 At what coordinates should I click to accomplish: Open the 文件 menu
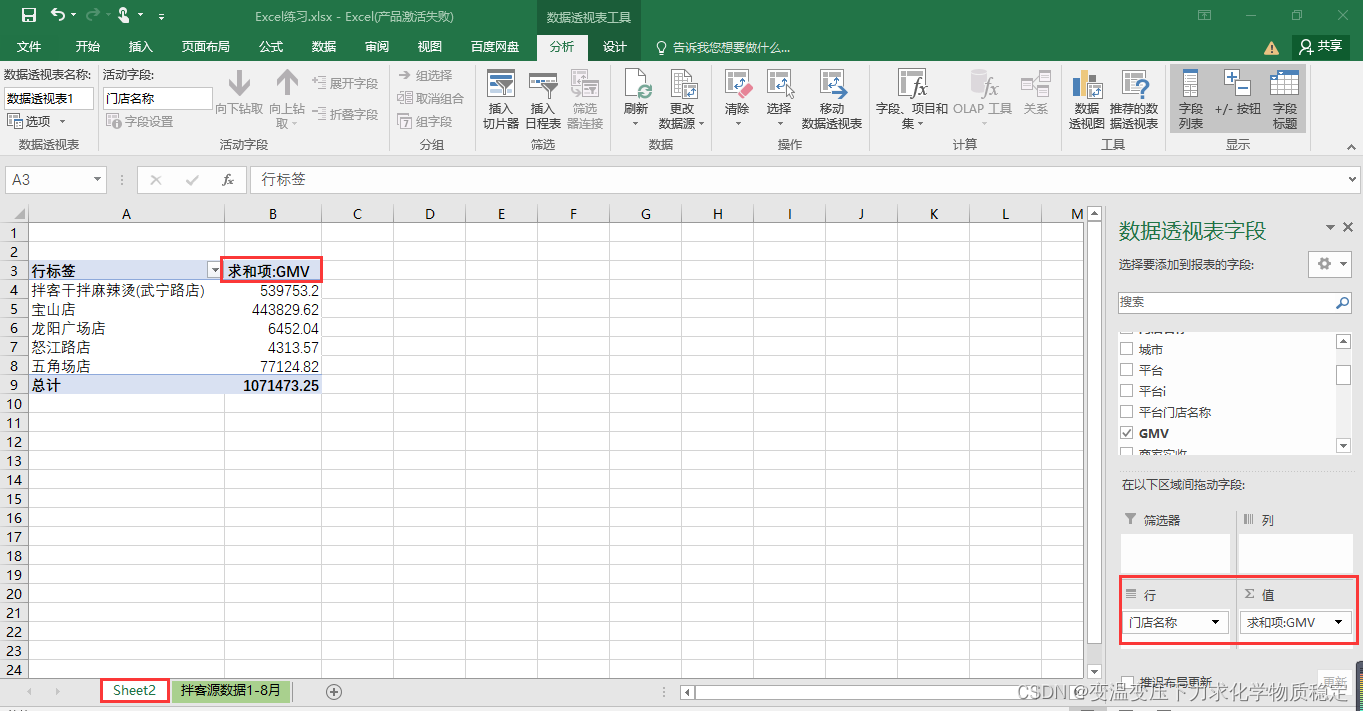pos(29,47)
